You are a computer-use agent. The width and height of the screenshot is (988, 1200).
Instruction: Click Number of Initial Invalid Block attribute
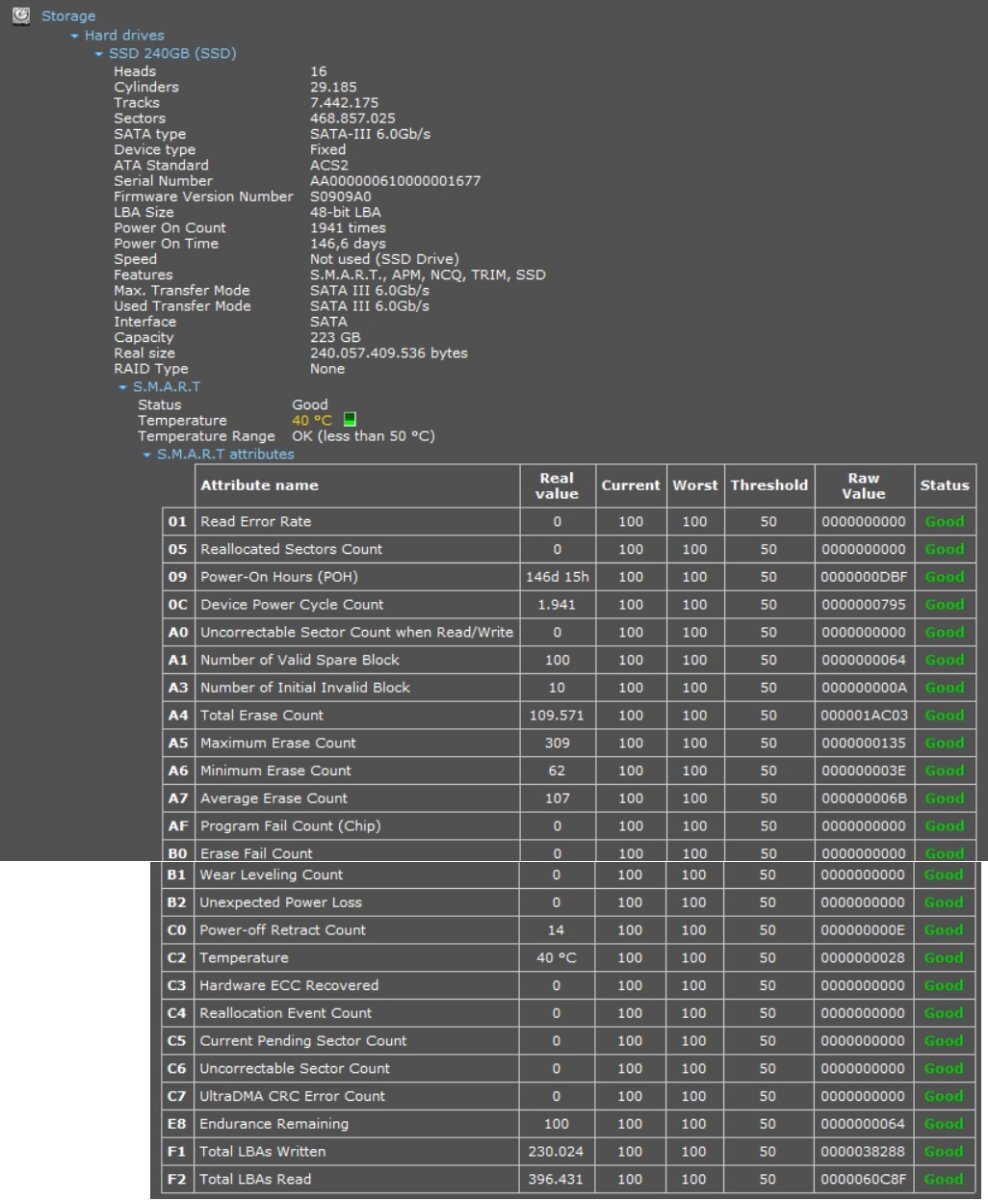[x=305, y=687]
